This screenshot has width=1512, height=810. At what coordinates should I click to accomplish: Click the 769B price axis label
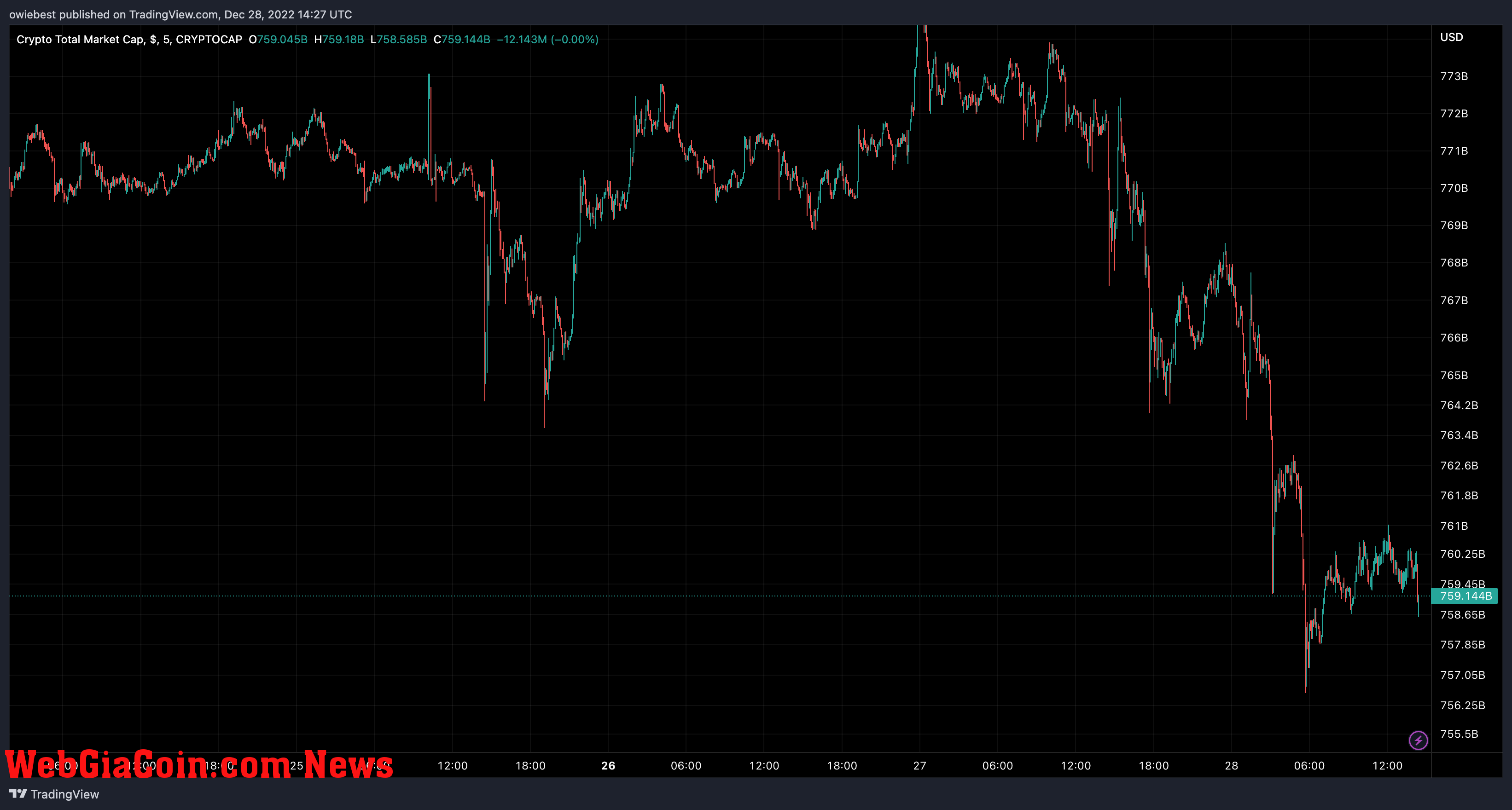[x=1454, y=225]
